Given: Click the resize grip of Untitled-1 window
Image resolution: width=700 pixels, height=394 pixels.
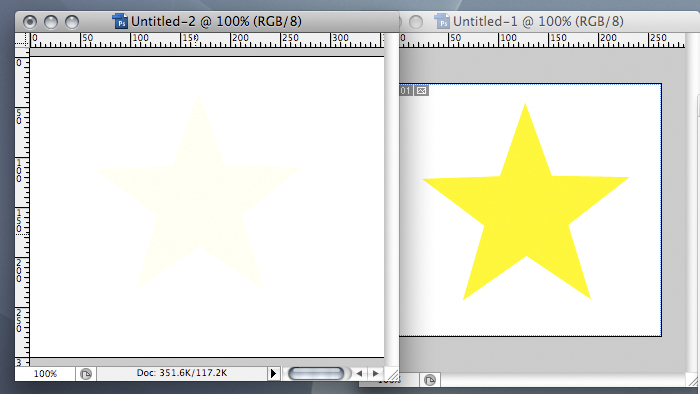Looking at the screenshot, I should (x=693, y=381).
